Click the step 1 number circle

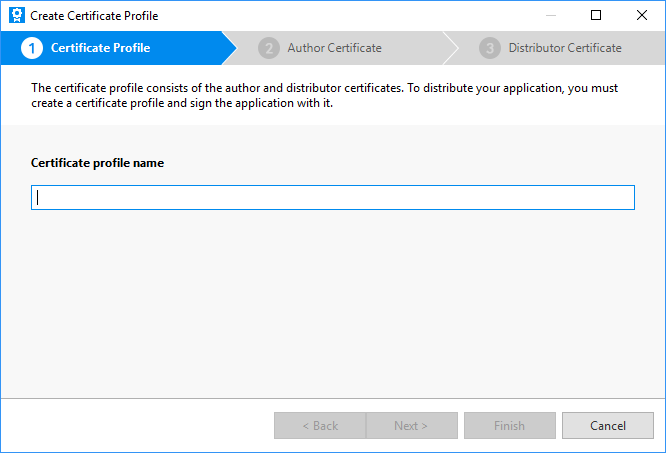point(31,48)
